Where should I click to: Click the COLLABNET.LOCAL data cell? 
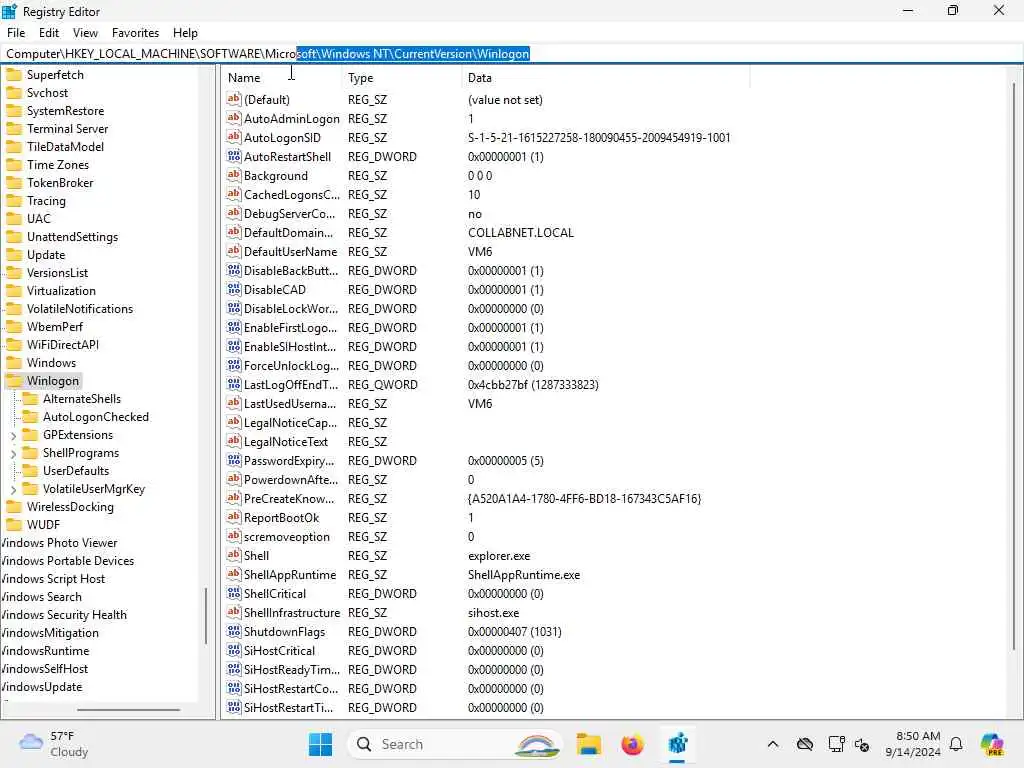click(x=520, y=232)
